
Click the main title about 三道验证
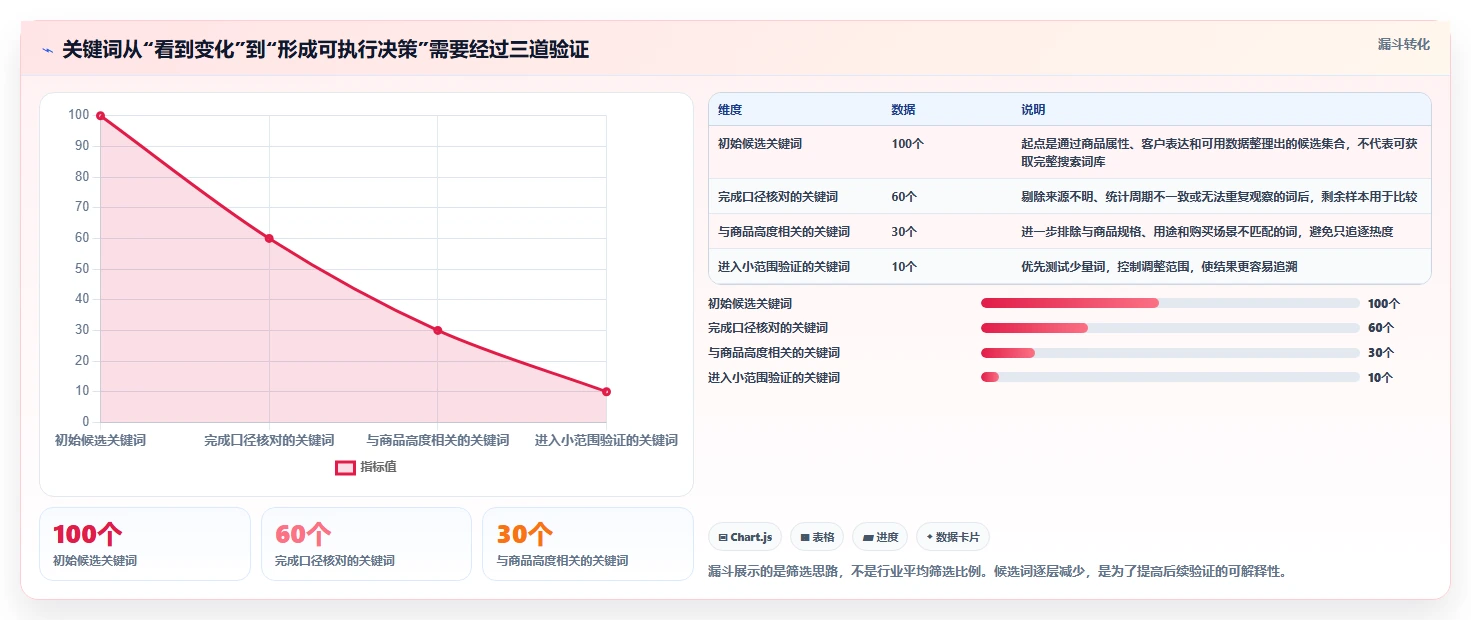tap(326, 50)
